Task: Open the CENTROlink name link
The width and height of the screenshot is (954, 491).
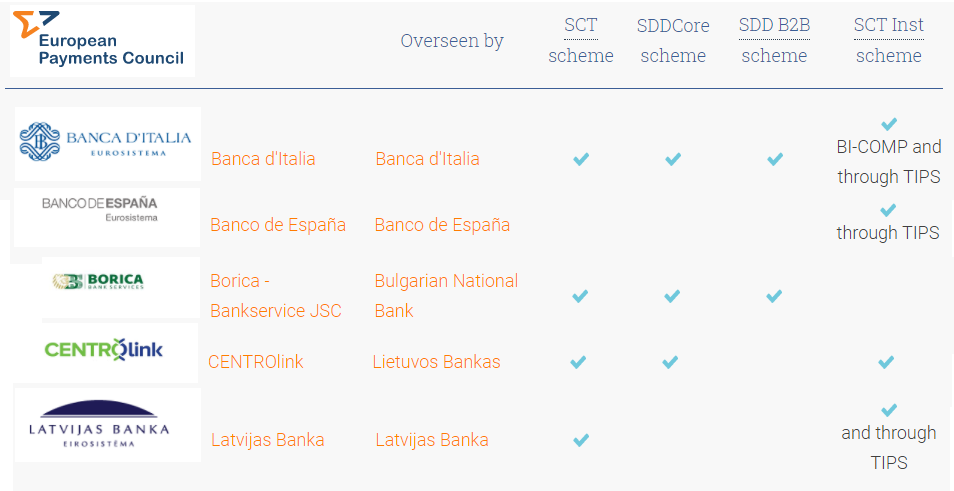Action: coord(256,362)
